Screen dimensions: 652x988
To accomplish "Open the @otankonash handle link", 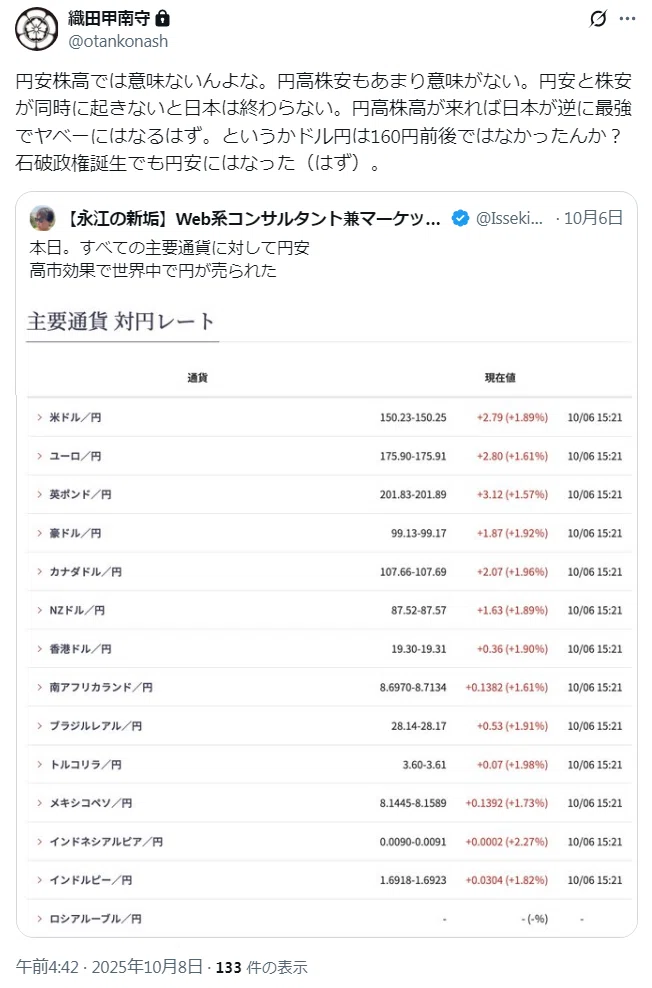I will 118,42.
